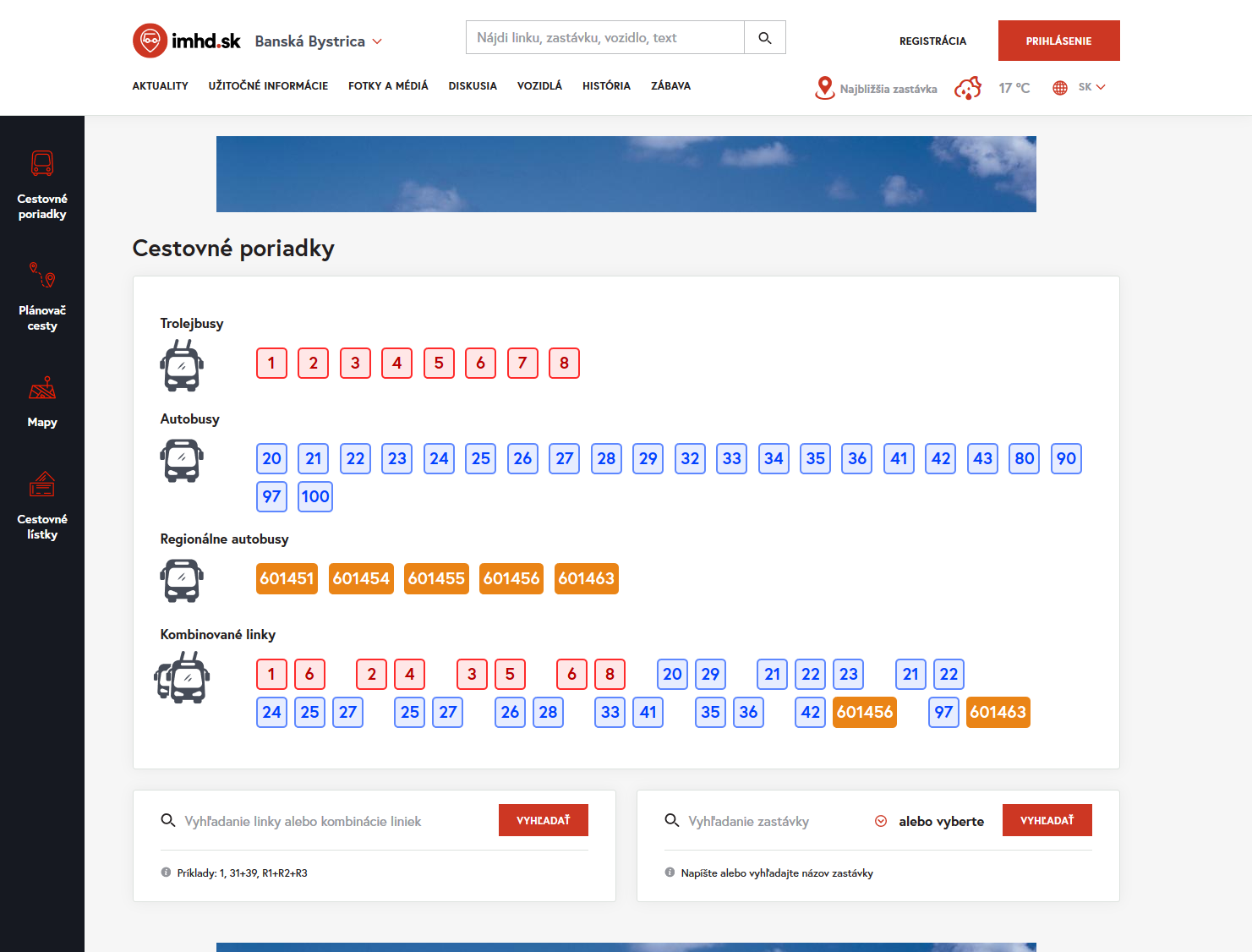Open Mapy from the sidebar
The width and height of the screenshot is (1252, 952).
point(42,402)
